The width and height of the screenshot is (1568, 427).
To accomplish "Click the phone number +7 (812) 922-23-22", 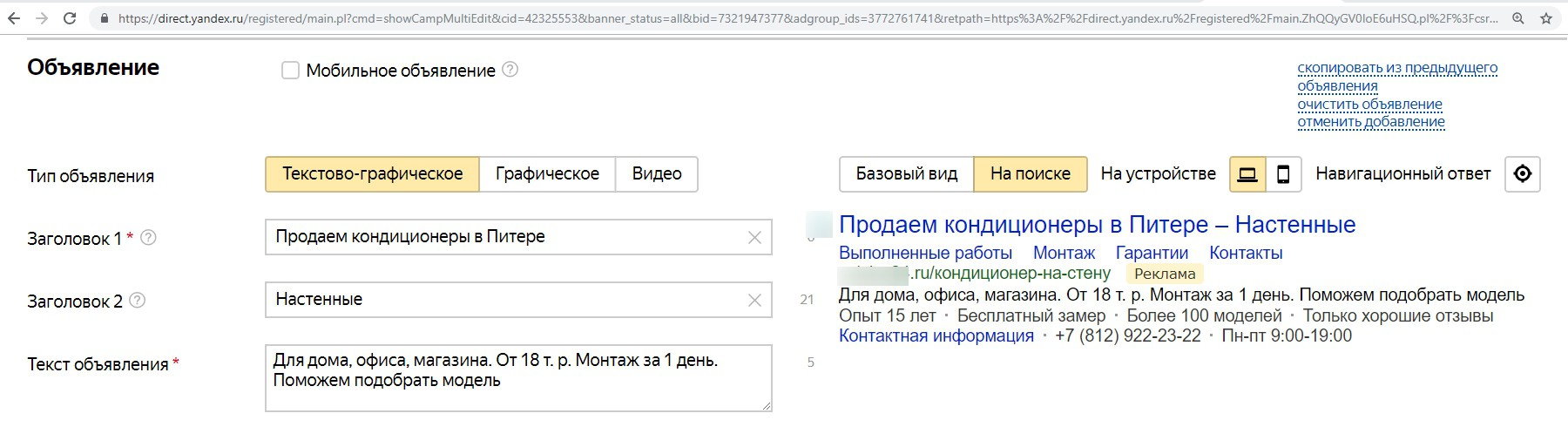I will pos(1128,336).
